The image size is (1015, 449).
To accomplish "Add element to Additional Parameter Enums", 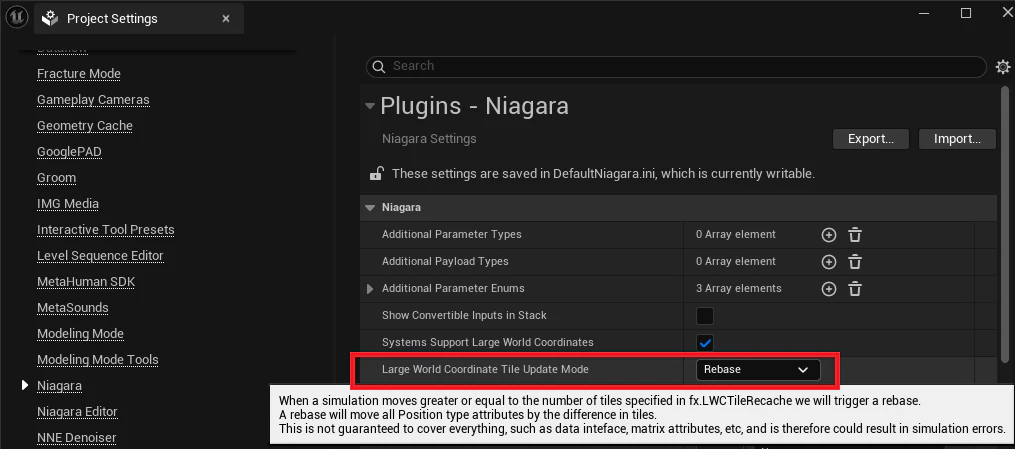I will click(x=829, y=289).
